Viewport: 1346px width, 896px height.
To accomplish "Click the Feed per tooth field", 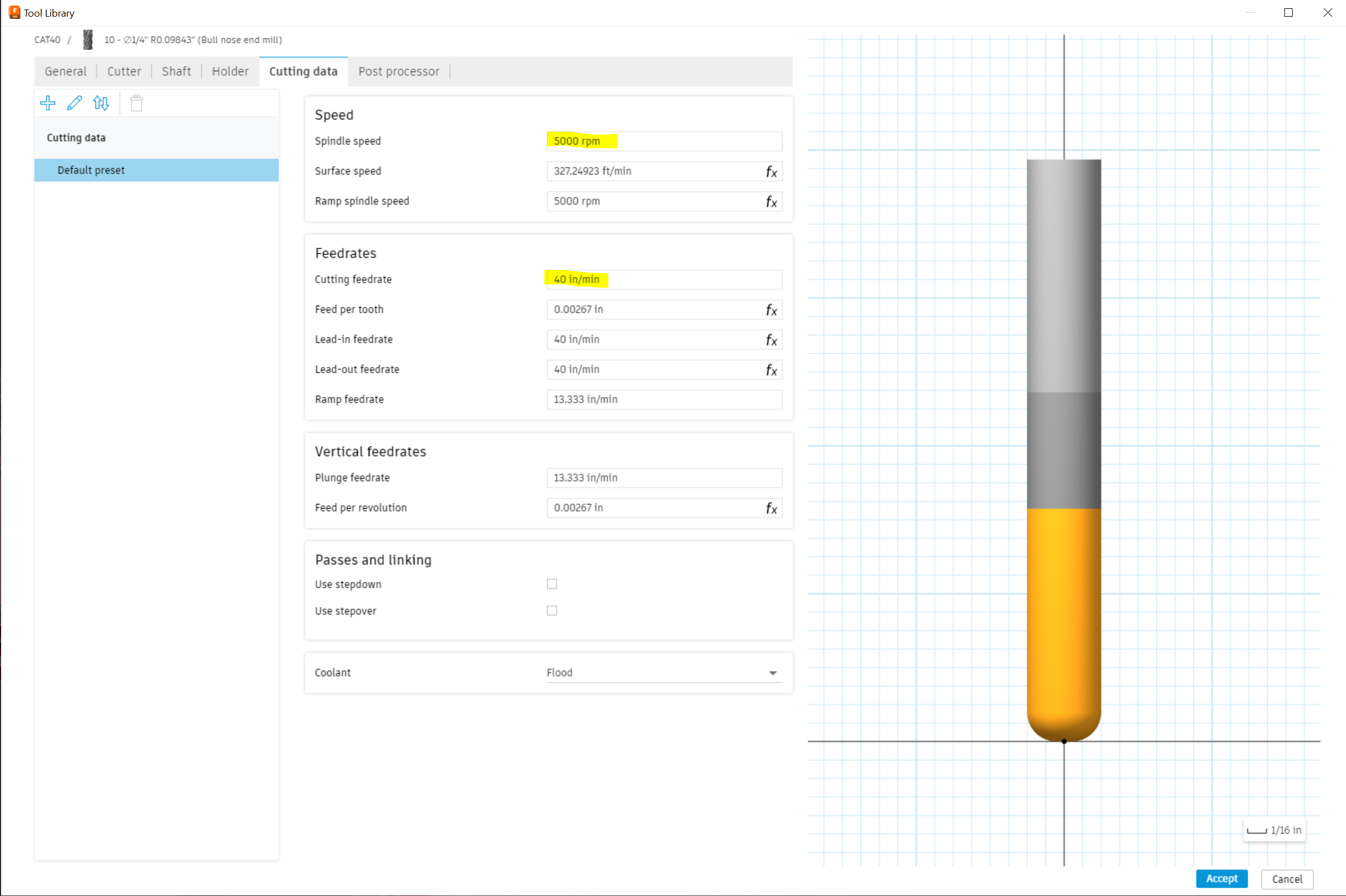I will coord(664,310).
